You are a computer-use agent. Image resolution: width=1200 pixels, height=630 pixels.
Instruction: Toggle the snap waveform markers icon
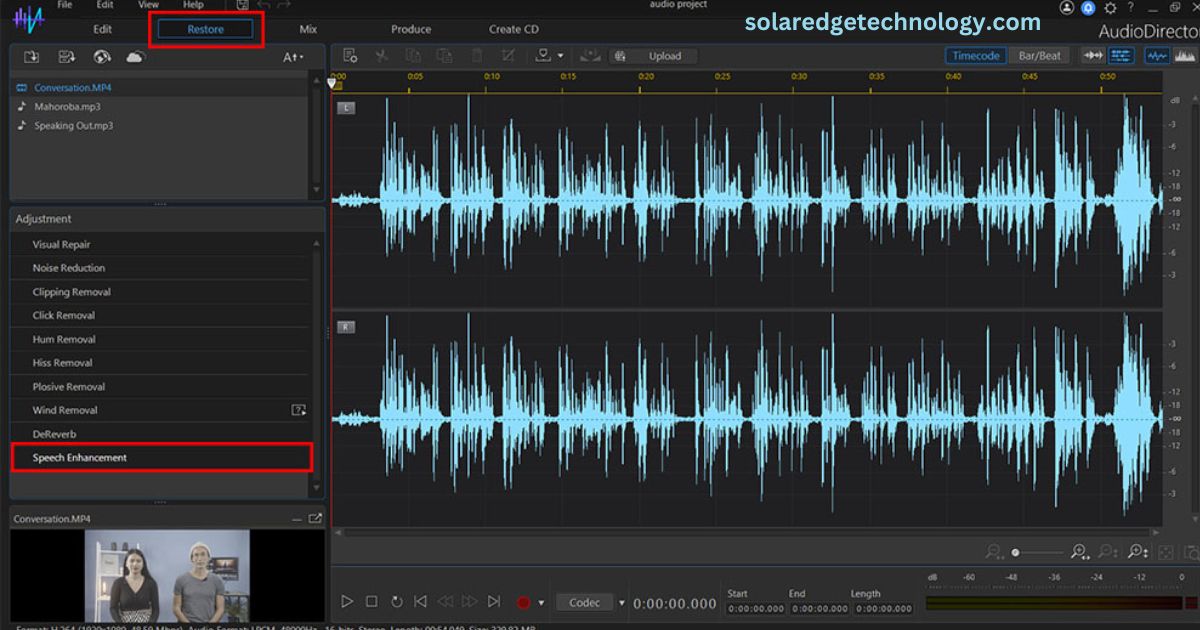1092,56
